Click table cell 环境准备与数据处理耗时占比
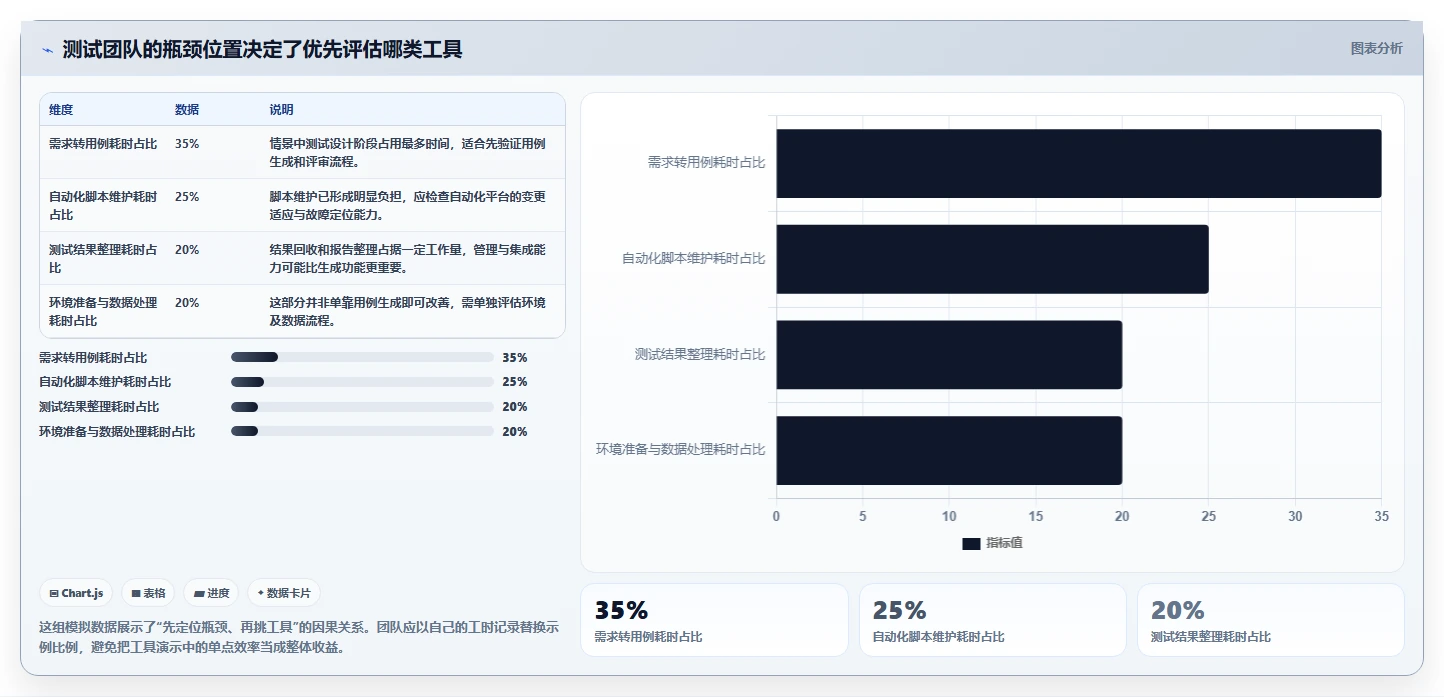This screenshot has width=1444, height=697. point(103,312)
